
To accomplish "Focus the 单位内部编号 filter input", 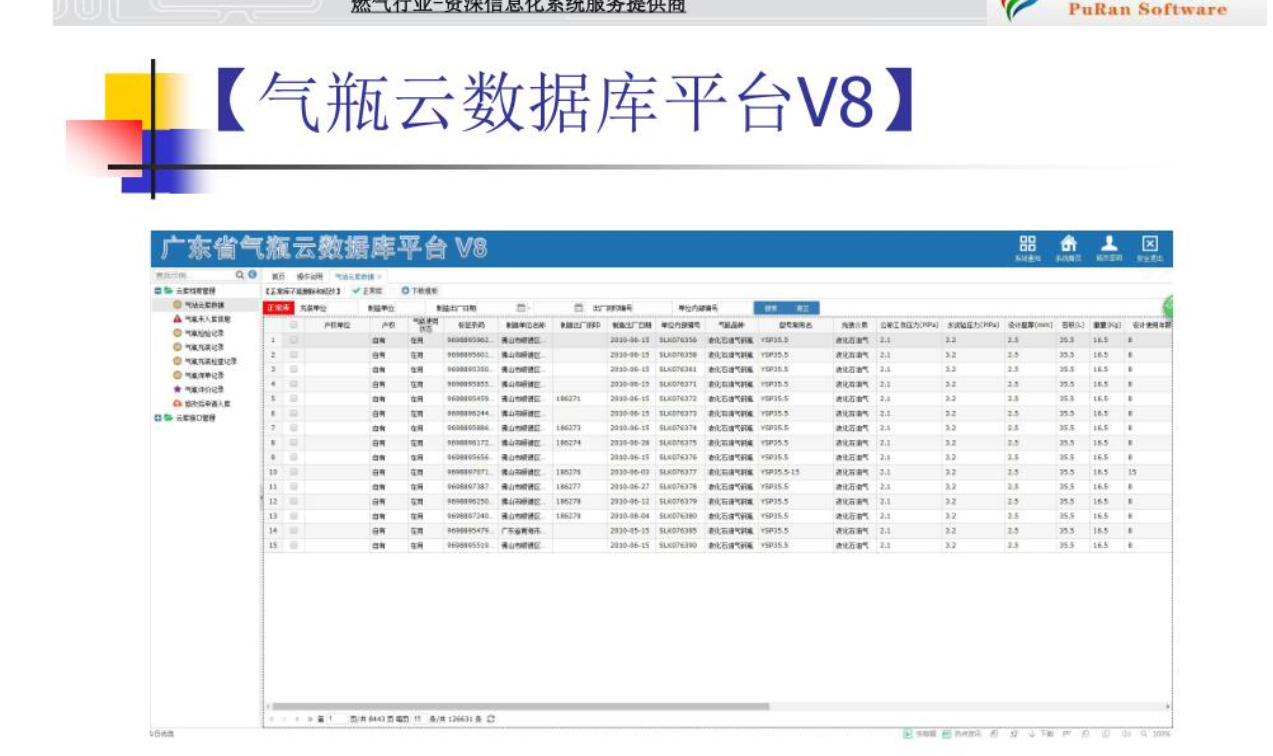I will [734, 308].
